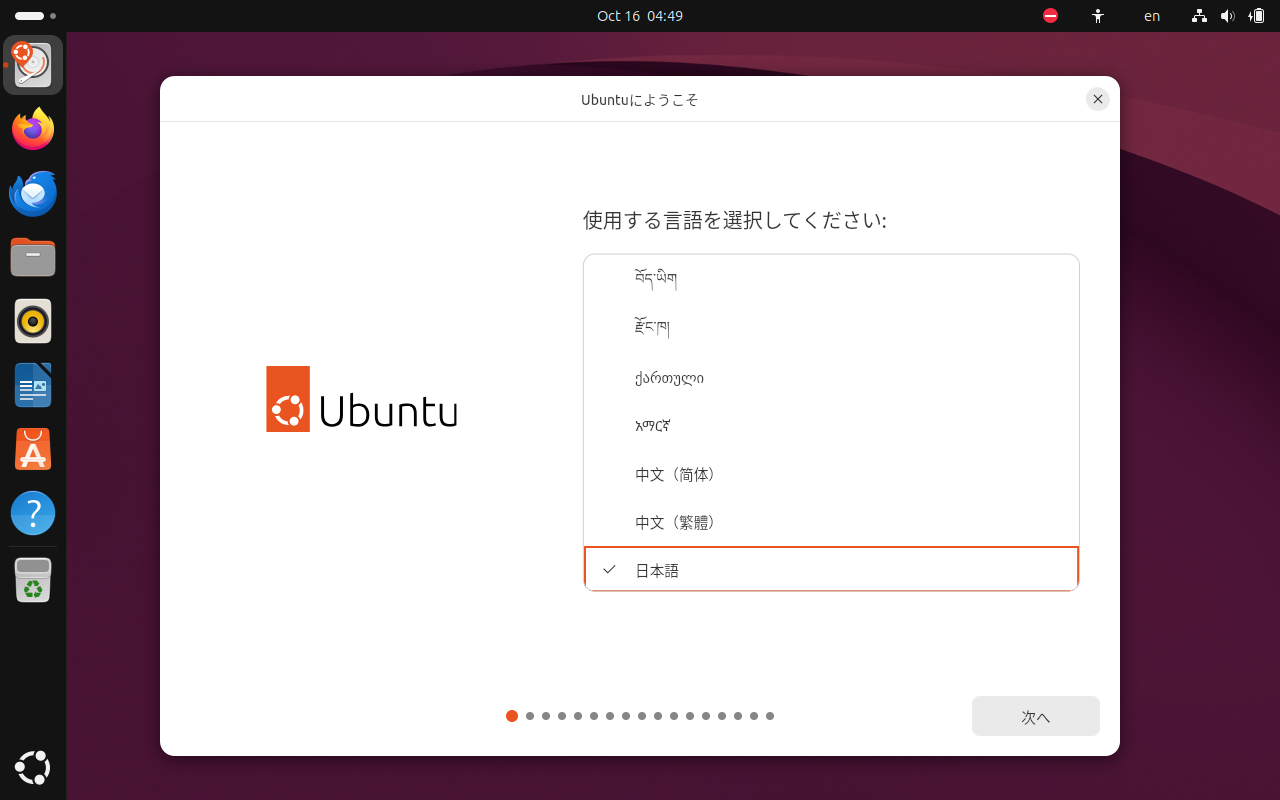The width and height of the screenshot is (1280, 800).
Task: Show applications via the Ubuntu logo button
Action: pos(33,767)
